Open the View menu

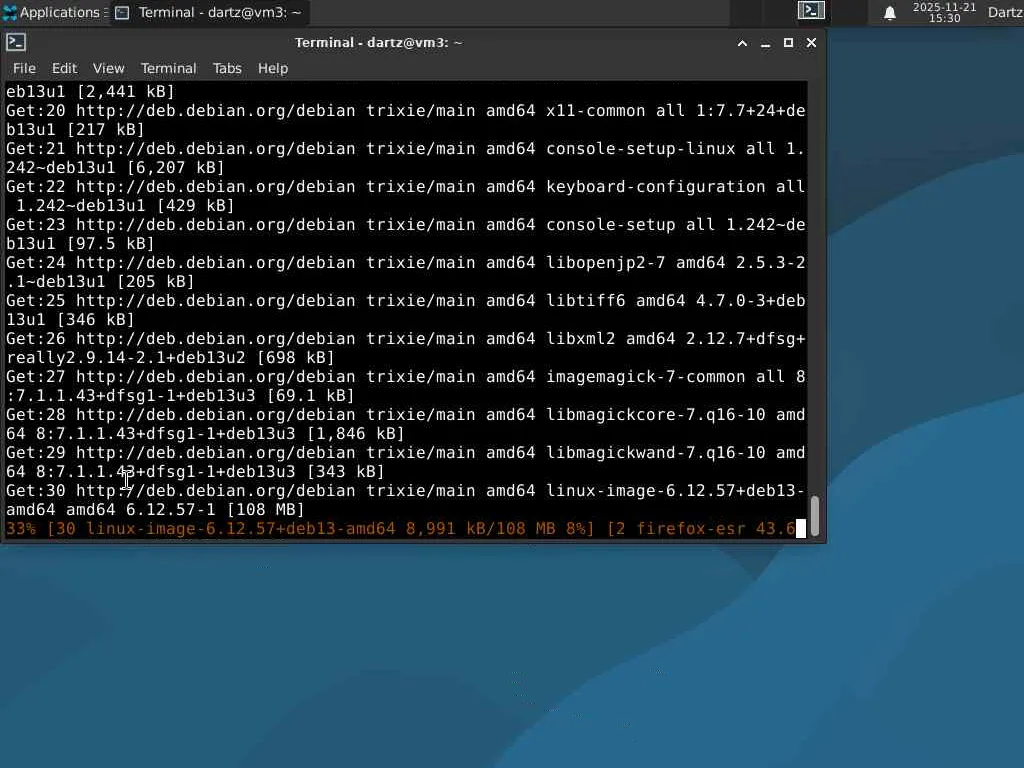coord(108,68)
